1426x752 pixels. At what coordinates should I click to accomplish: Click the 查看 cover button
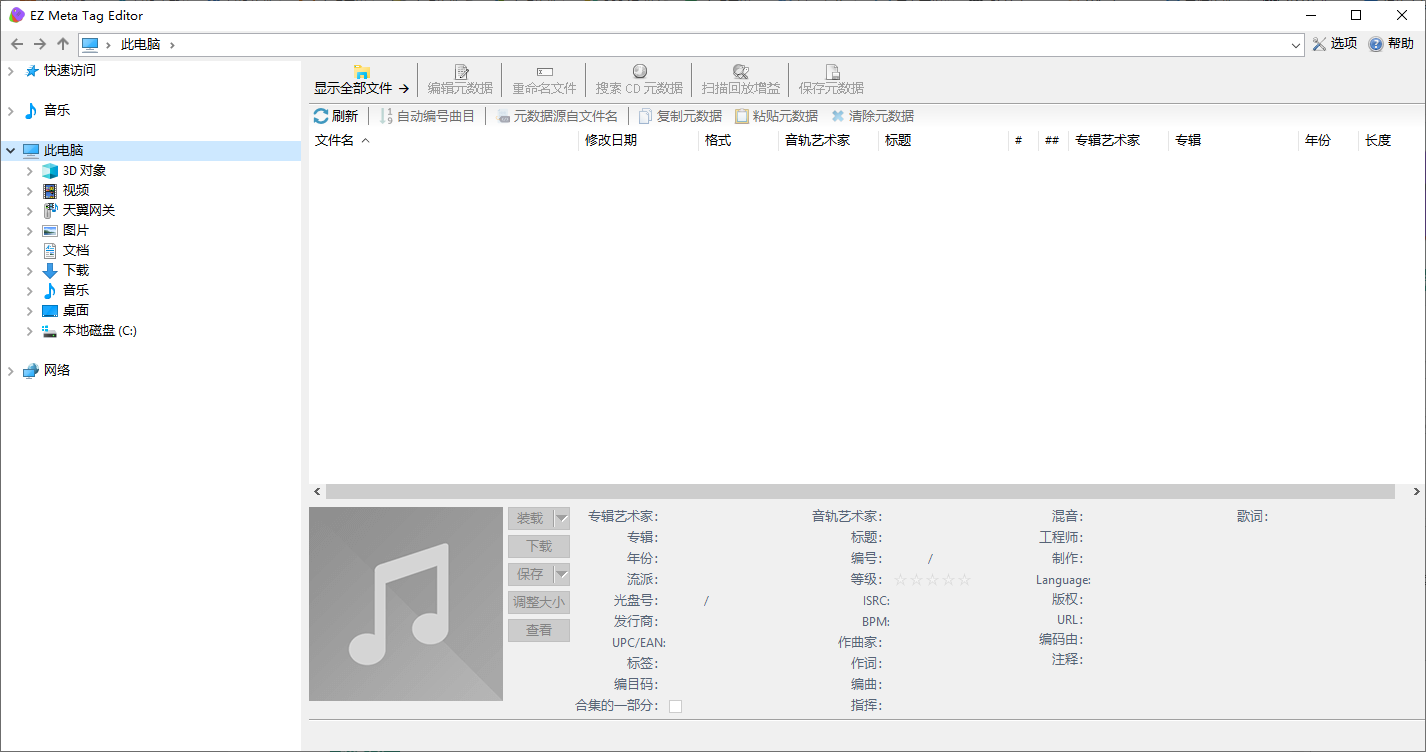coord(539,630)
